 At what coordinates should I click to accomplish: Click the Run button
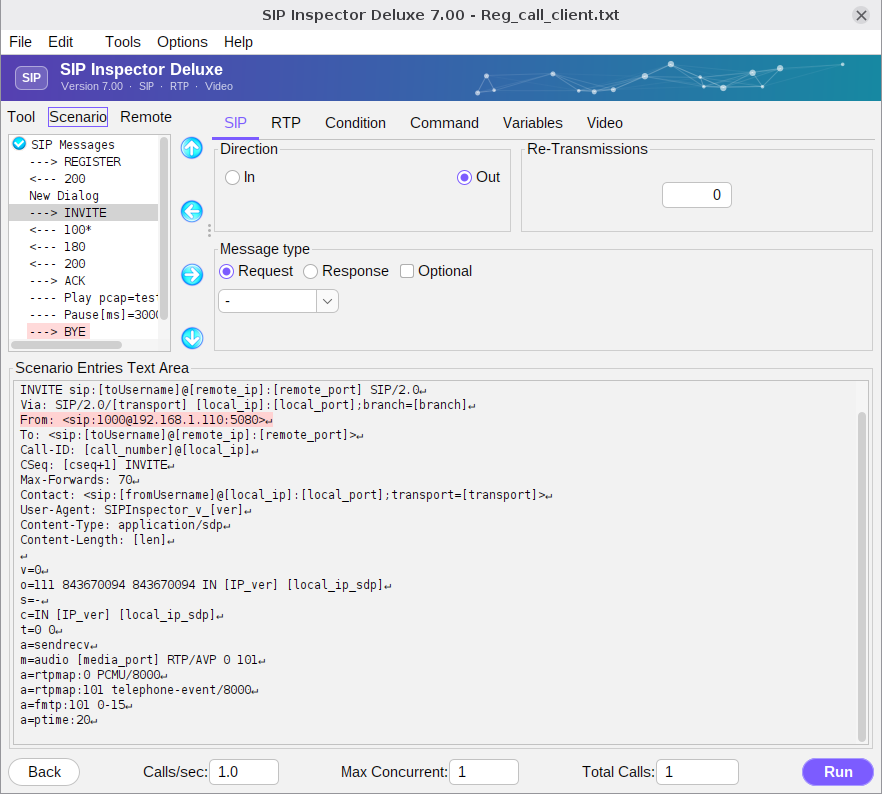pos(838,772)
